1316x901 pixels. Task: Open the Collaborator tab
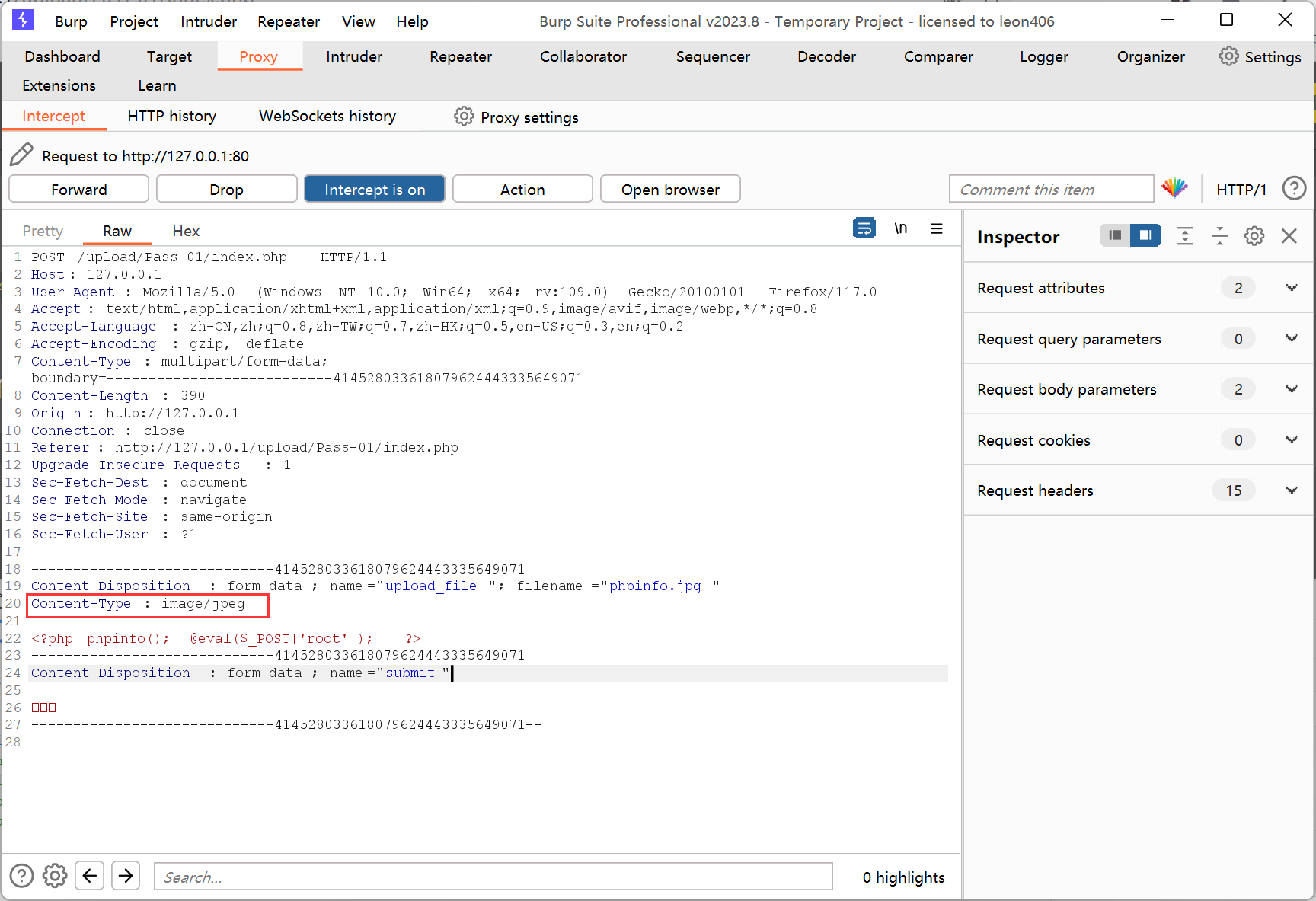583,56
